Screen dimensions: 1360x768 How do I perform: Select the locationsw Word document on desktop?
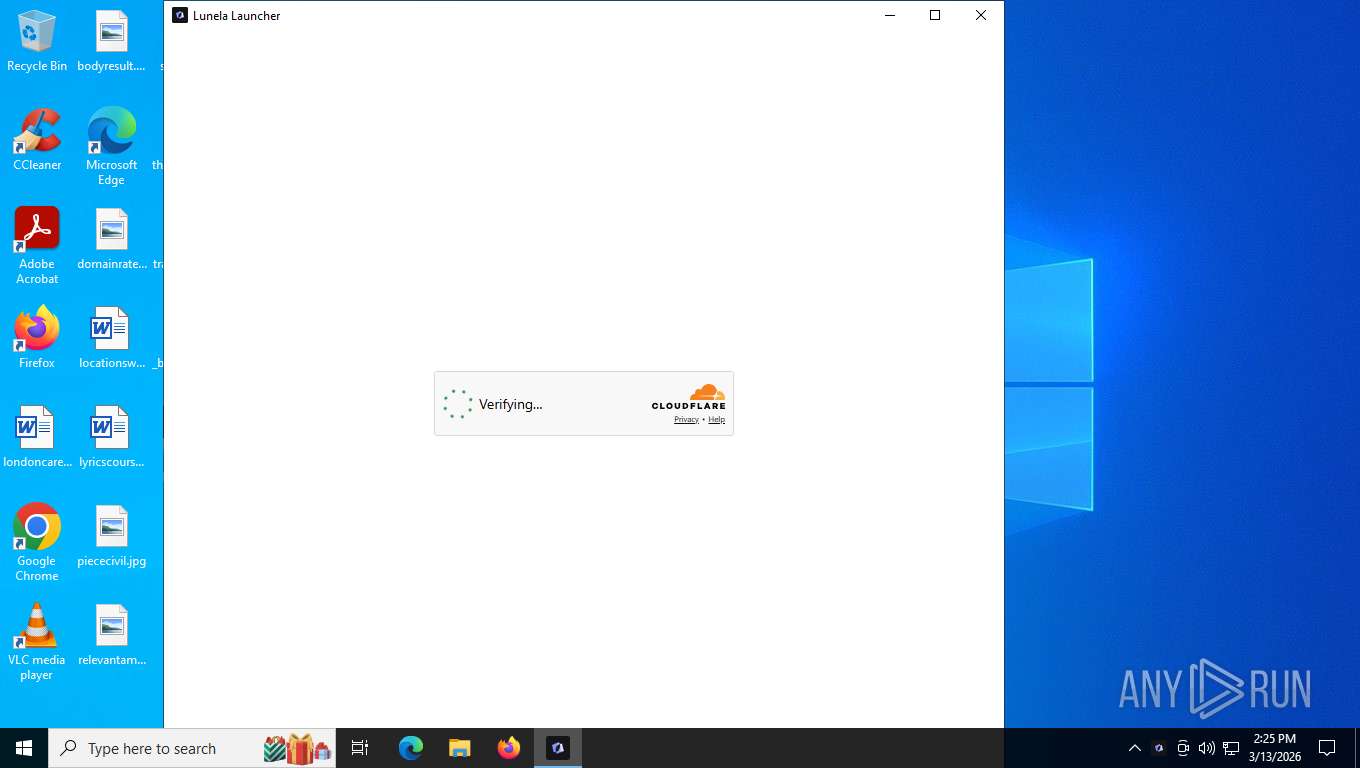point(111,338)
